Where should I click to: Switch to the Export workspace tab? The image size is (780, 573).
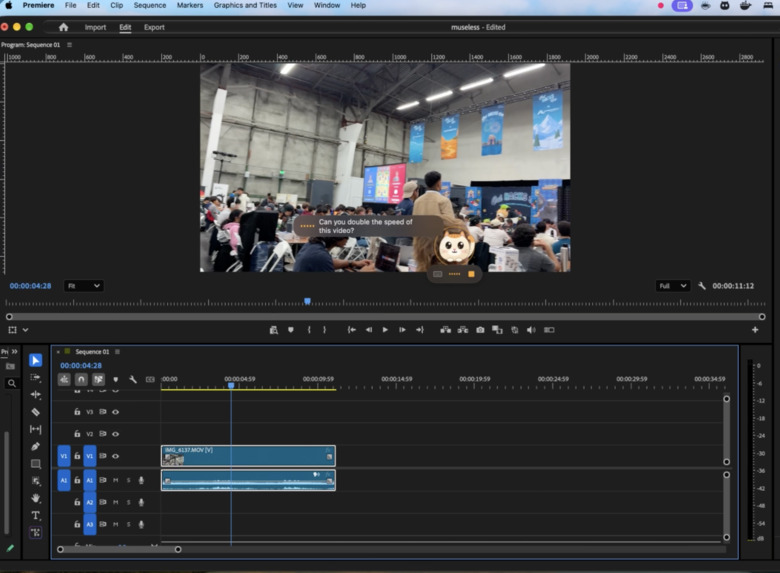click(x=154, y=27)
